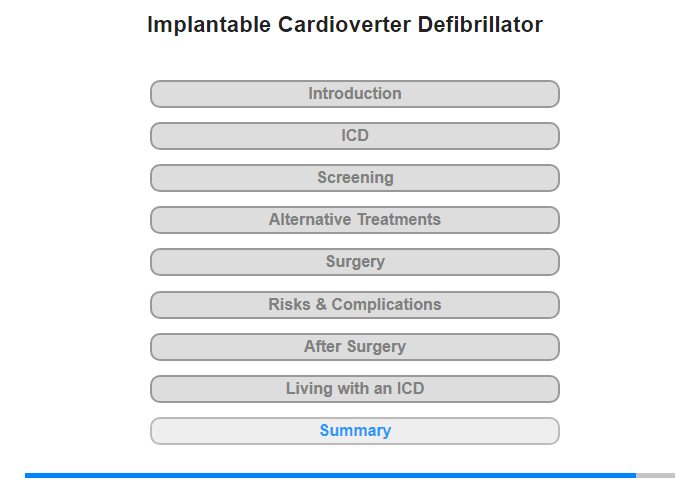The height and width of the screenshot is (480, 700).
Task: Go to the Screening section
Action: click(354, 178)
